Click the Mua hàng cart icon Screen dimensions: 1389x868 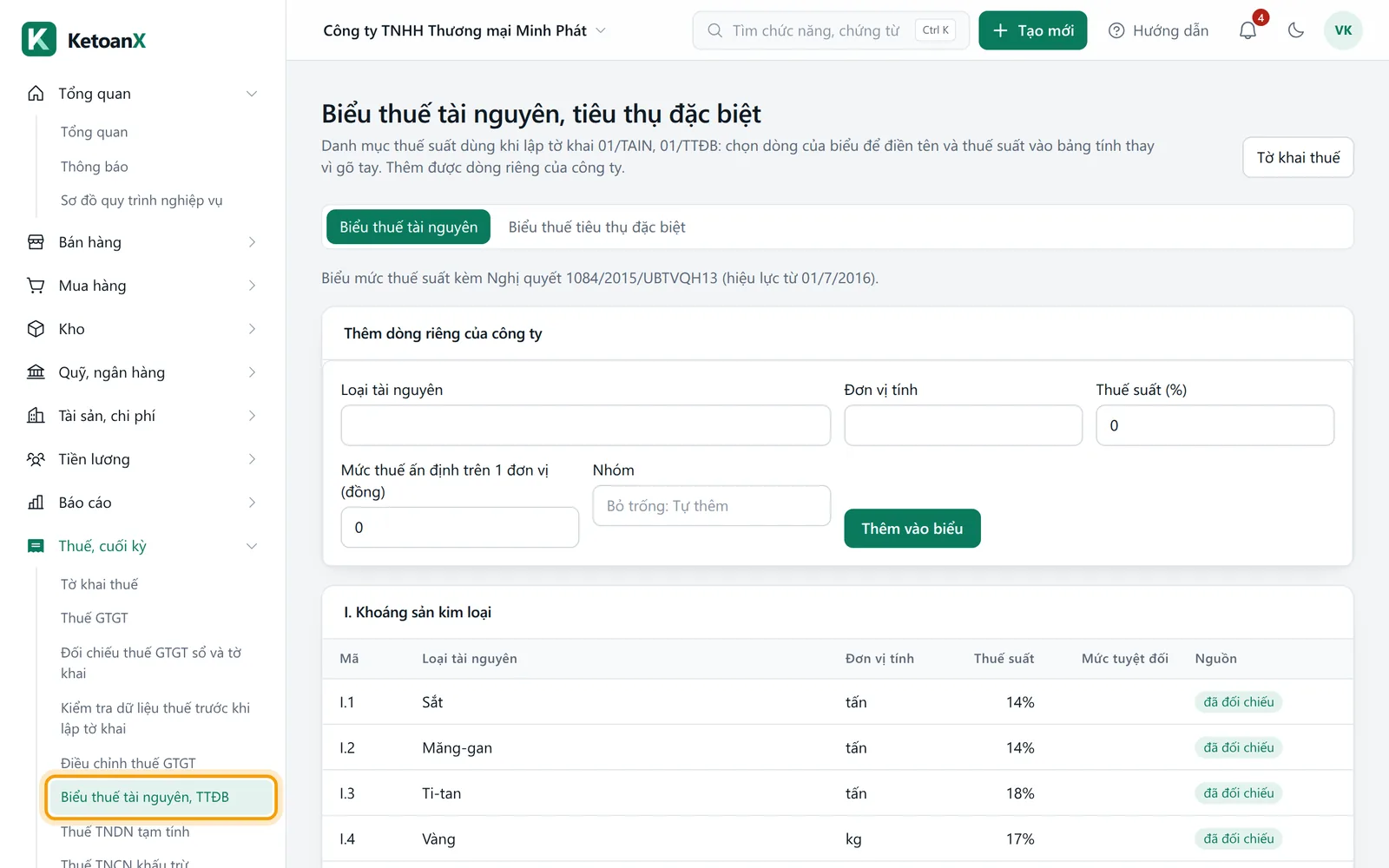tap(36, 286)
